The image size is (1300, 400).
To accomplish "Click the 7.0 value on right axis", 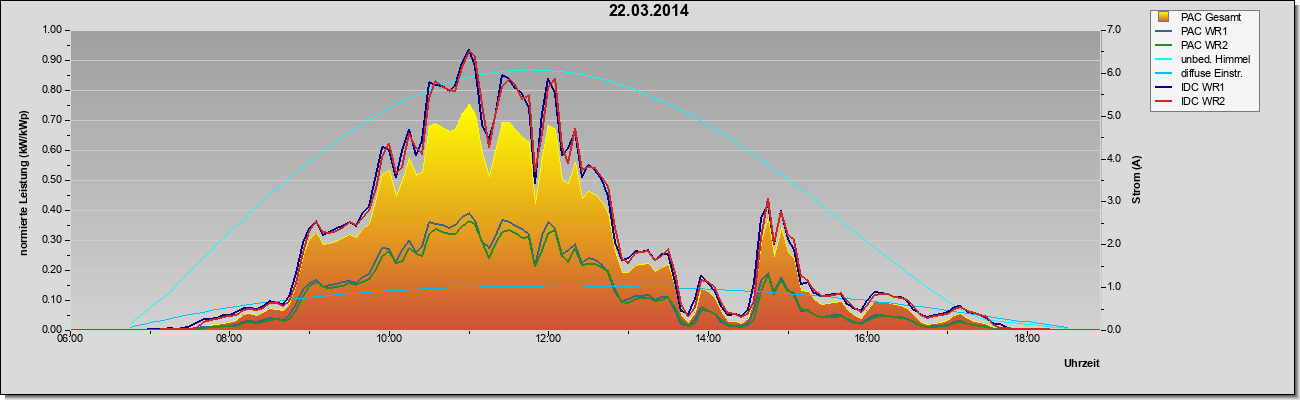I will click(1113, 30).
